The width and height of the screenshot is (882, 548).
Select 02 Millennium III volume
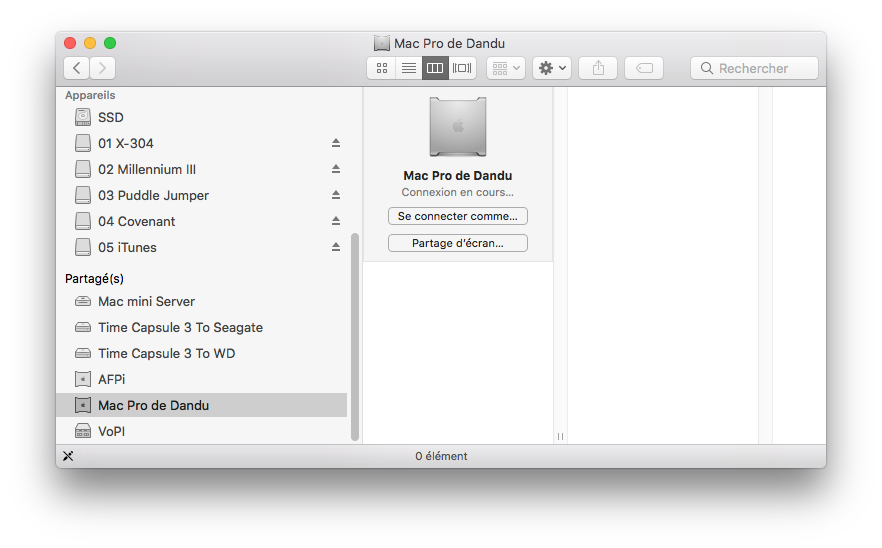[x=201, y=169]
